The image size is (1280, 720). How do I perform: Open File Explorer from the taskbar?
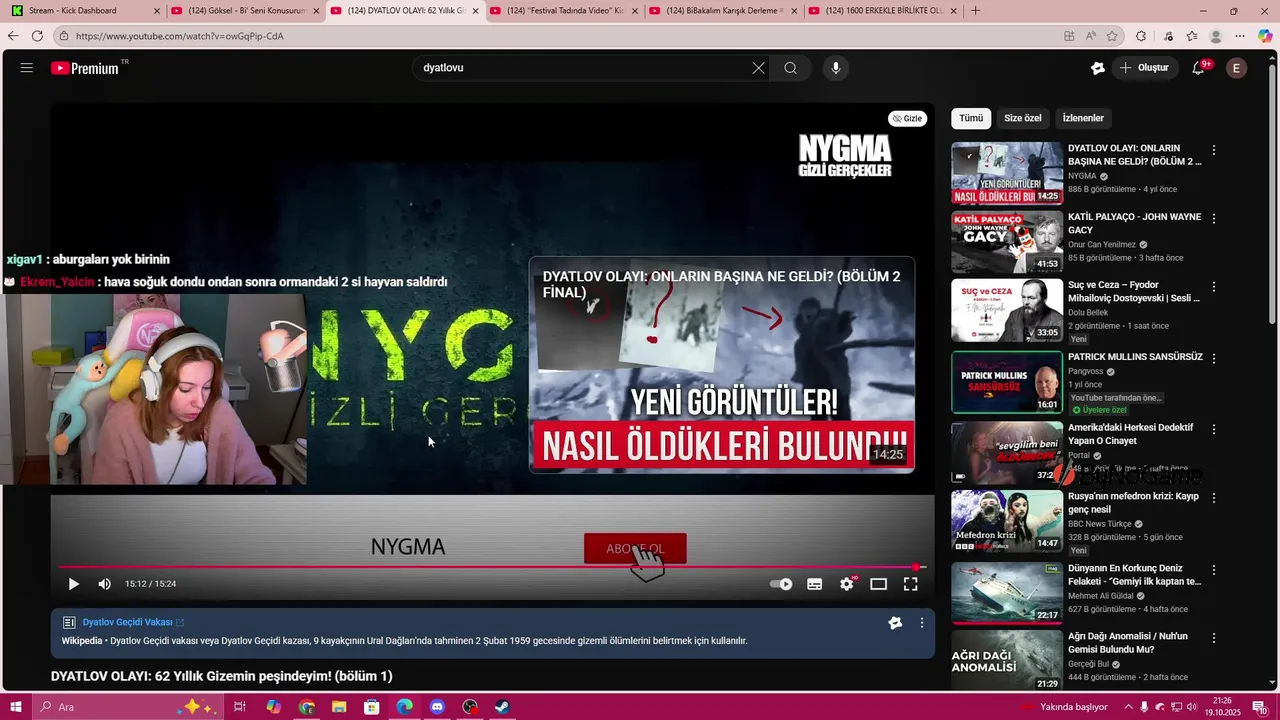pos(339,707)
